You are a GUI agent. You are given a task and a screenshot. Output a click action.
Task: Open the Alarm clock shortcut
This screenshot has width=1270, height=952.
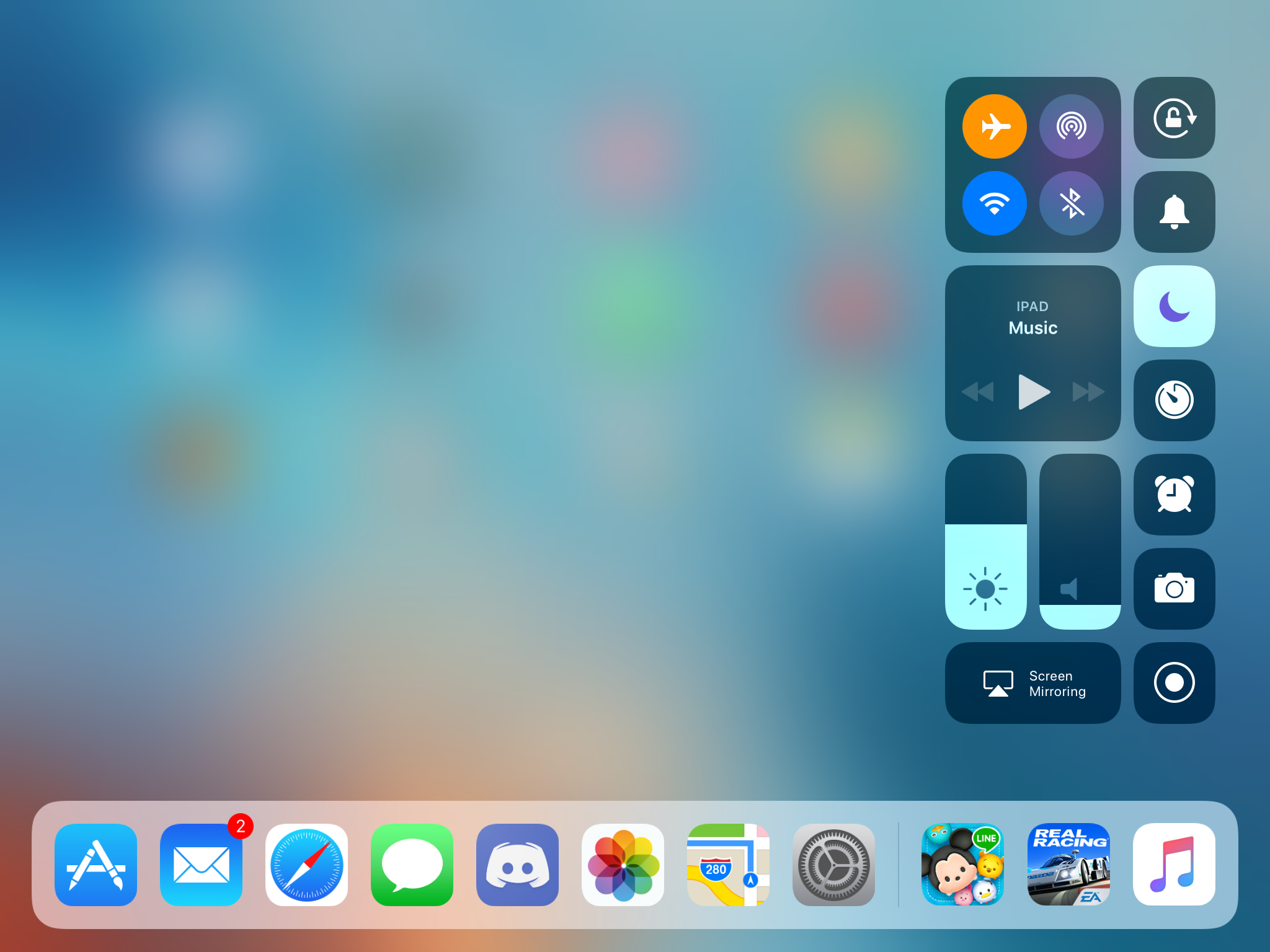coord(1174,495)
